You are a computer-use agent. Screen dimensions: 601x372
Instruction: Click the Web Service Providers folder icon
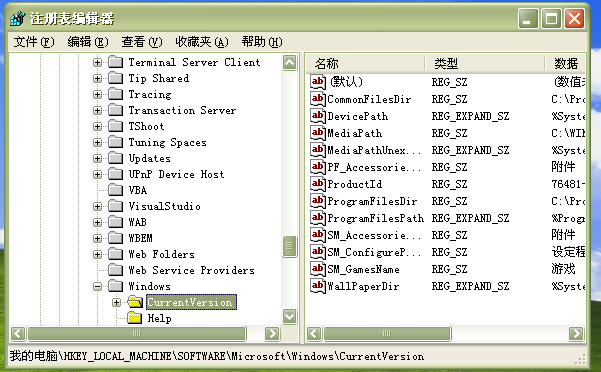pos(115,270)
